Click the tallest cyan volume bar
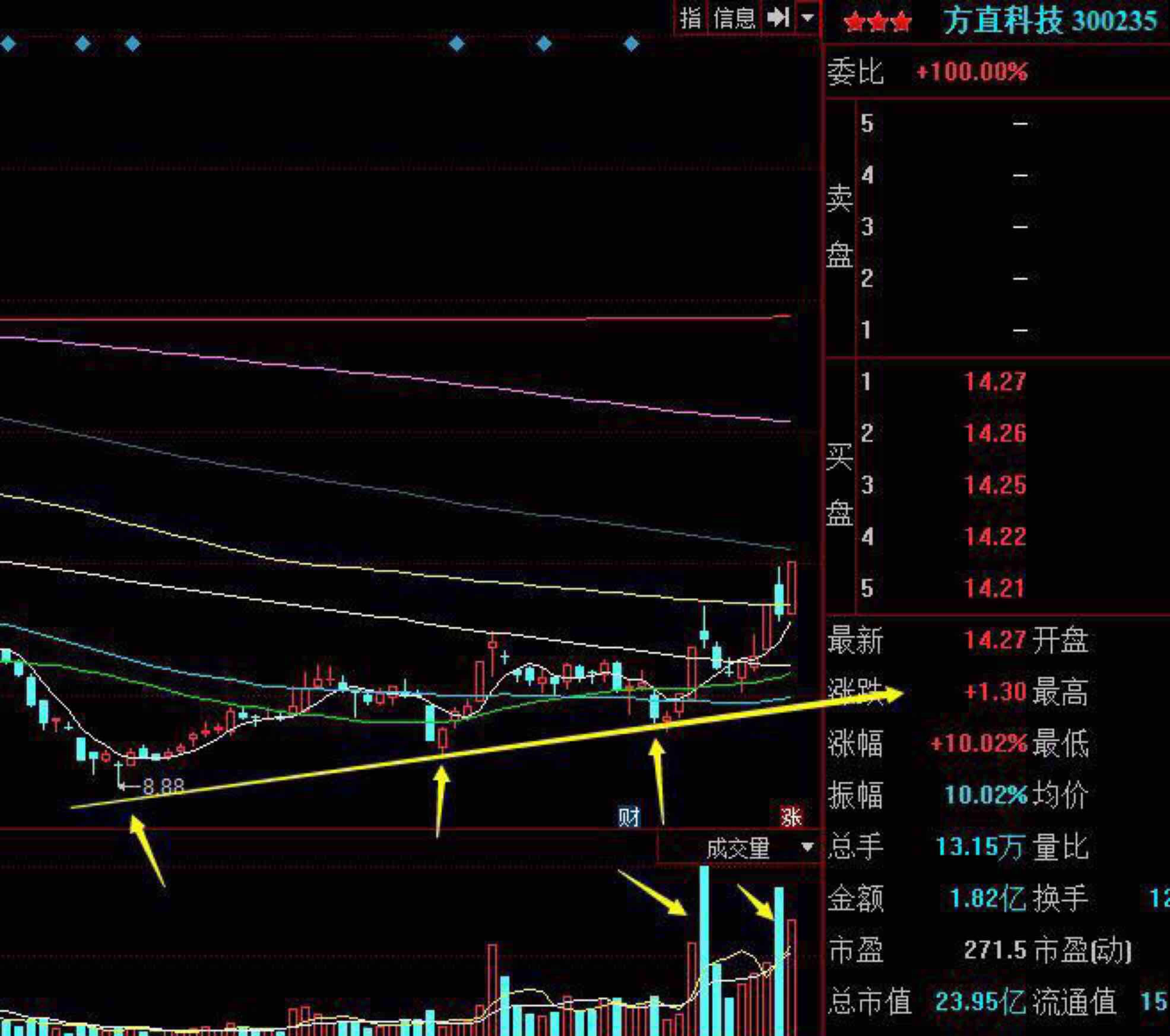Viewport: 1170px width, 1036px height. [x=704, y=951]
